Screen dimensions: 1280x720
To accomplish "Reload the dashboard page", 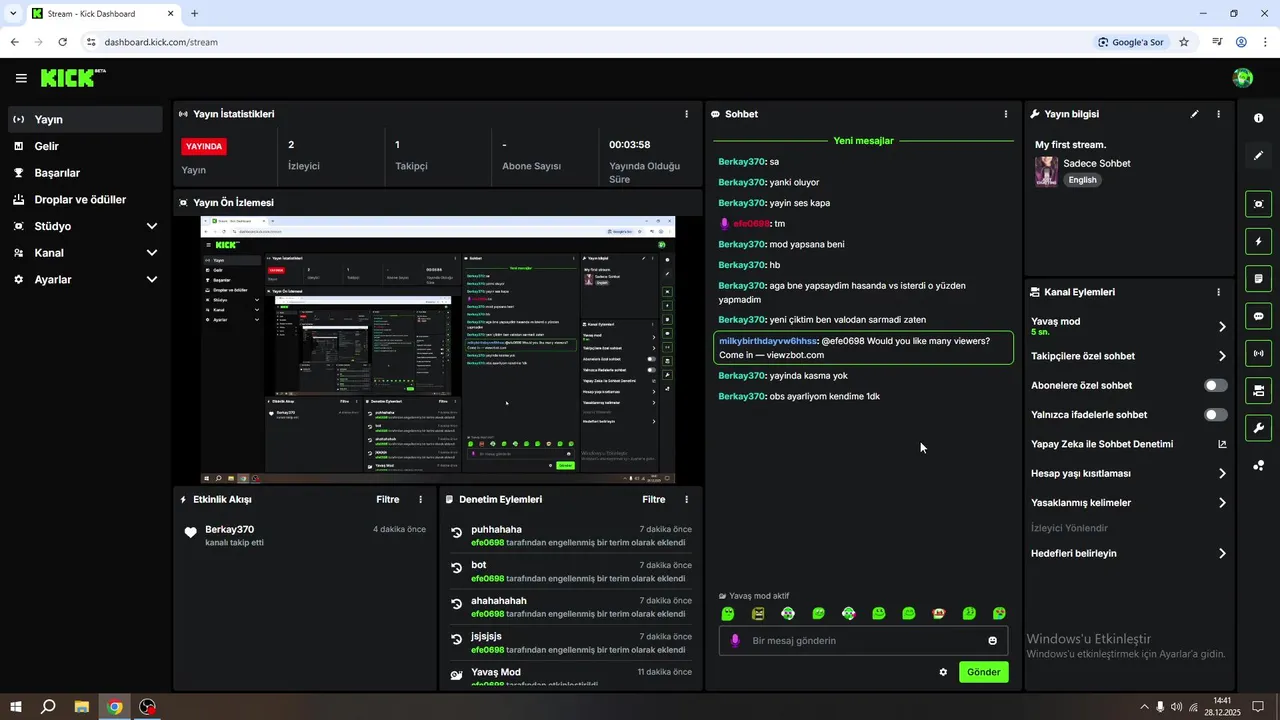I will [63, 42].
